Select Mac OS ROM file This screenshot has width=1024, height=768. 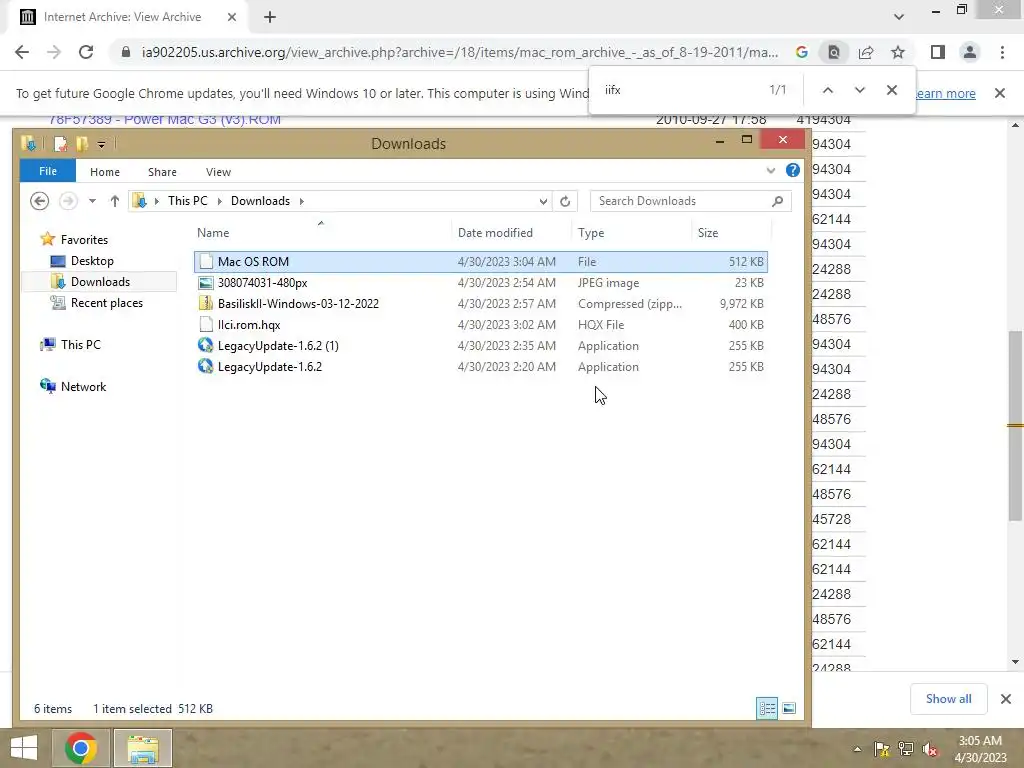(x=481, y=262)
